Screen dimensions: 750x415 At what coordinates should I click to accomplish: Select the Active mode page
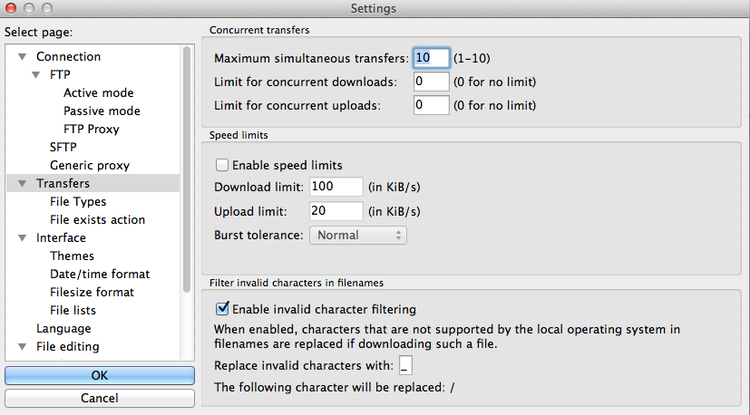pyautogui.click(x=99, y=93)
